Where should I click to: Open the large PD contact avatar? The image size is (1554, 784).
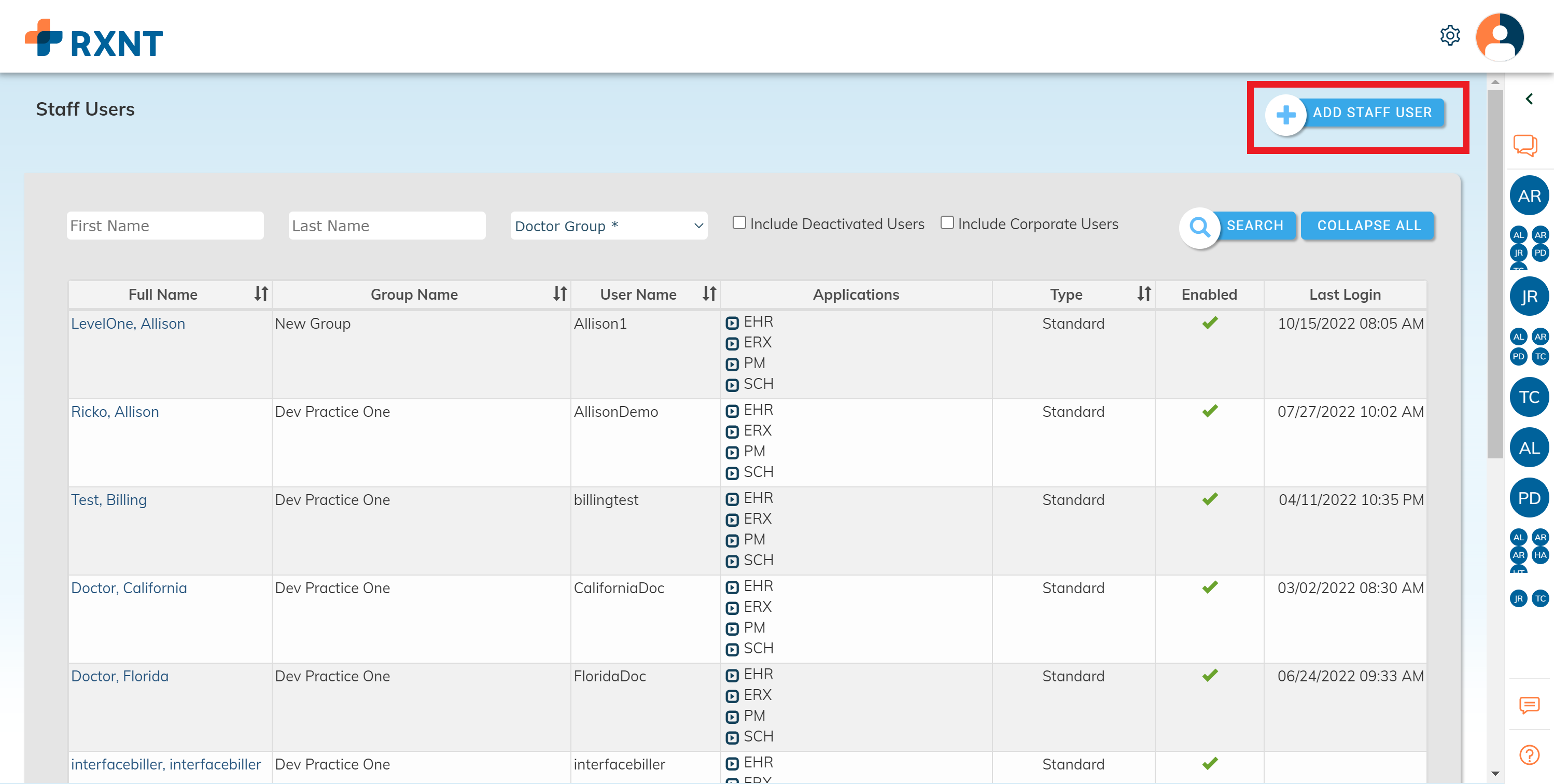(x=1529, y=498)
